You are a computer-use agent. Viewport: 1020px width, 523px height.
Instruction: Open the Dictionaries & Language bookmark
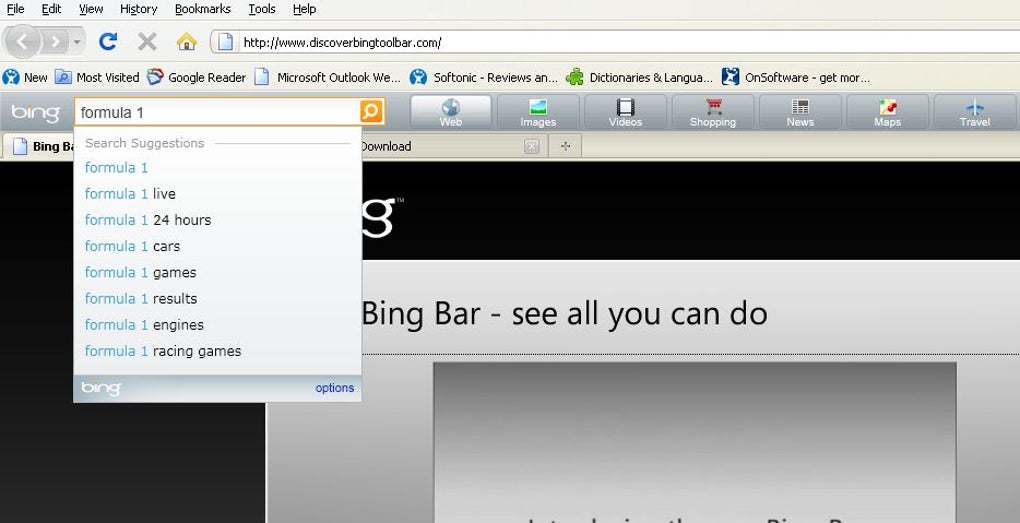pyautogui.click(x=639, y=77)
